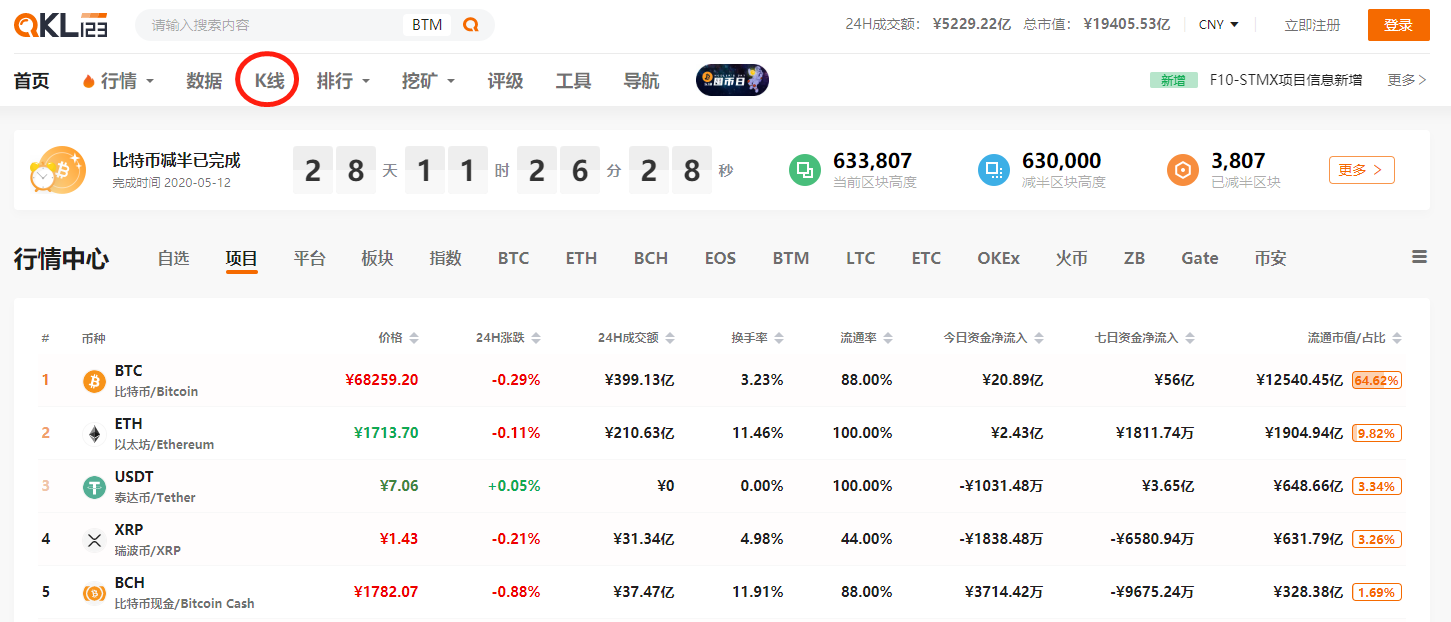Switch to the BCH market tab
The width and height of the screenshot is (1451, 622).
651,258
